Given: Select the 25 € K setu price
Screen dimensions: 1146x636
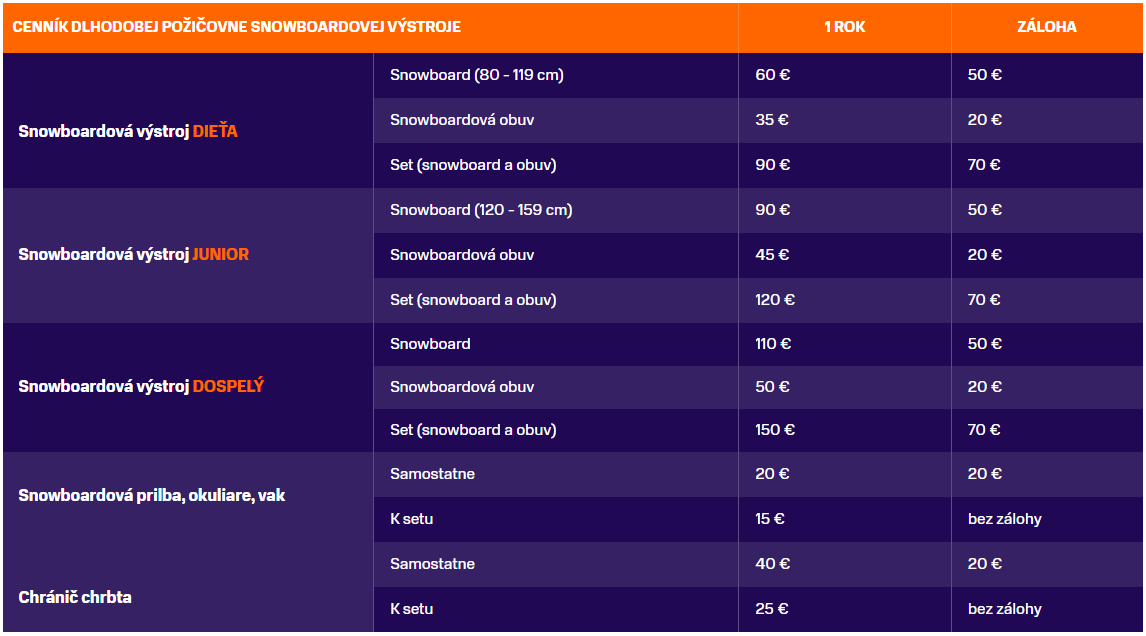Looking at the screenshot, I should pos(771,609).
